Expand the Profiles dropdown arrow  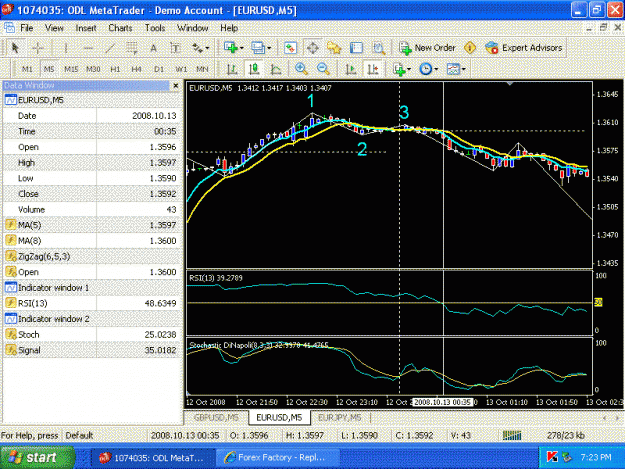(269, 48)
